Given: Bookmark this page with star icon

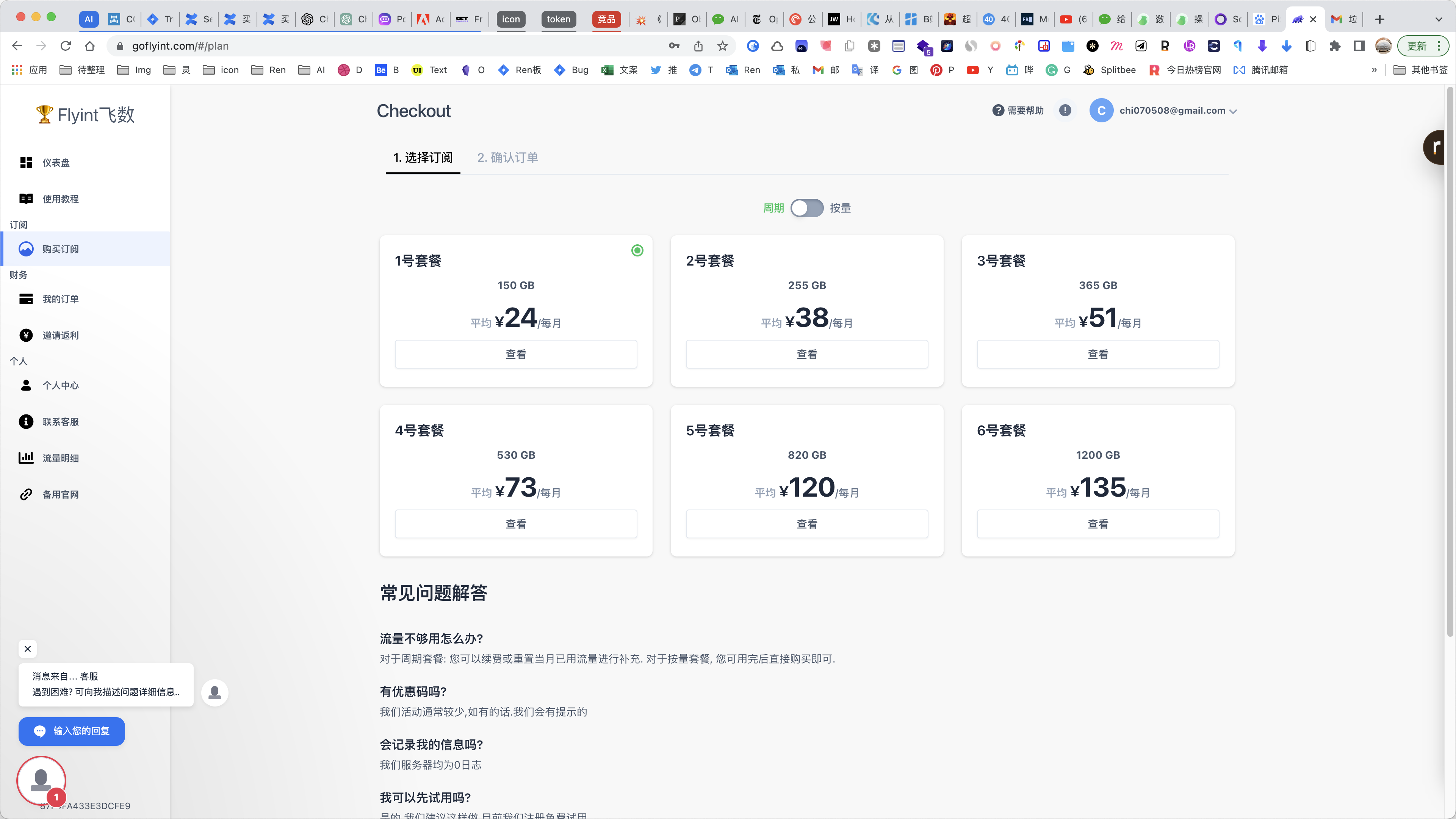Looking at the screenshot, I should 722,46.
